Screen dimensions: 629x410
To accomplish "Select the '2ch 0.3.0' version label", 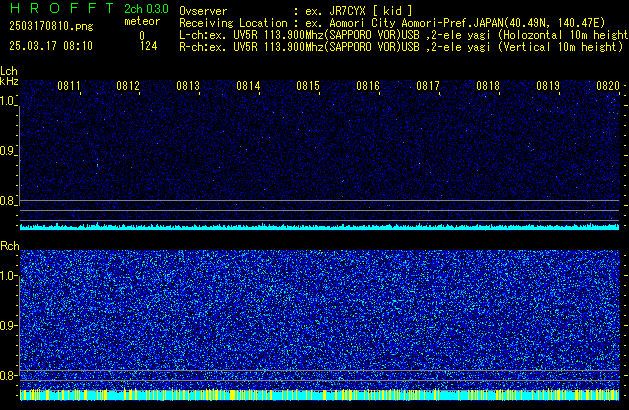I will point(146,9).
